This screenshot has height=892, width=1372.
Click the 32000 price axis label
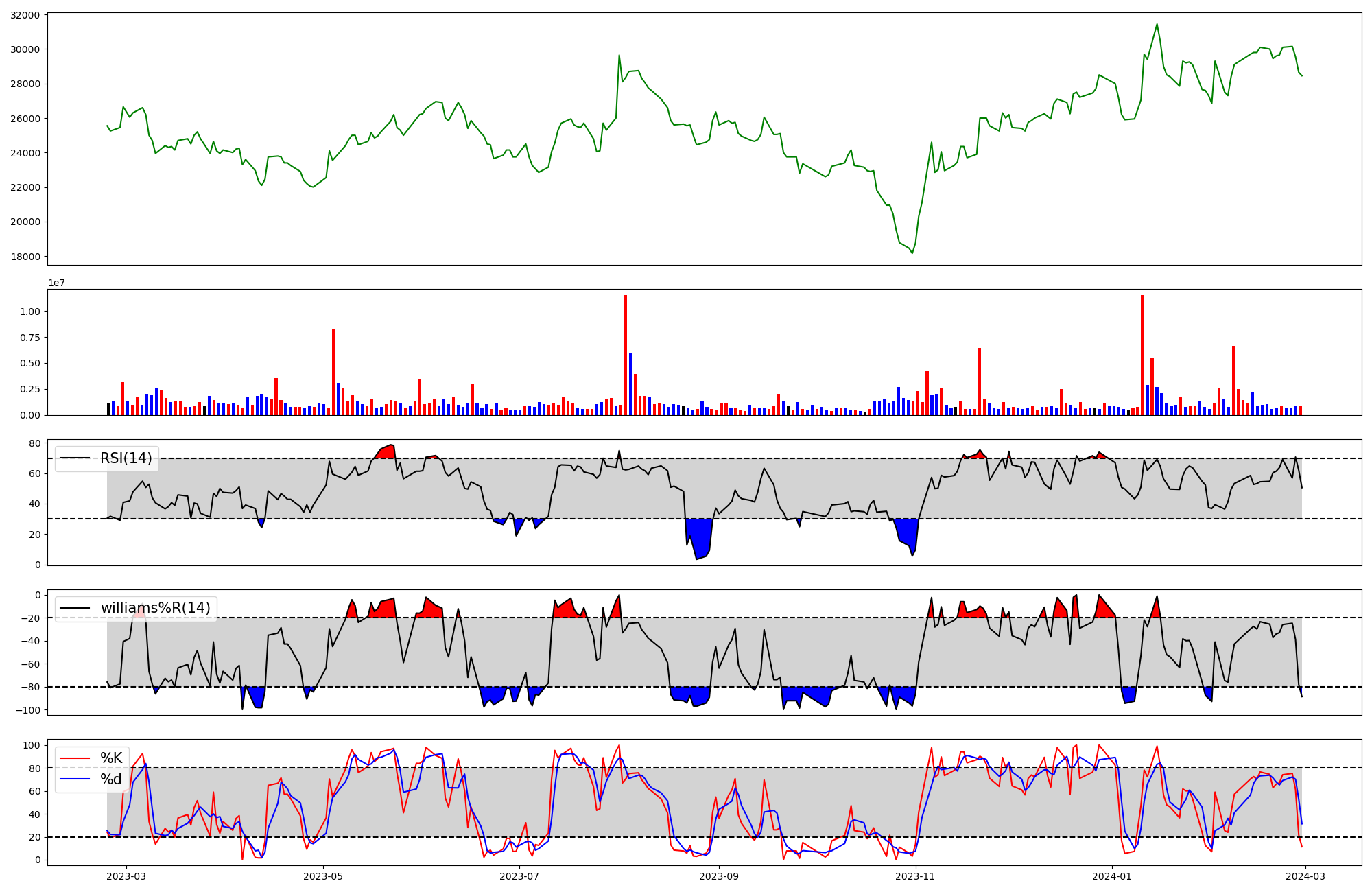[x=25, y=15]
